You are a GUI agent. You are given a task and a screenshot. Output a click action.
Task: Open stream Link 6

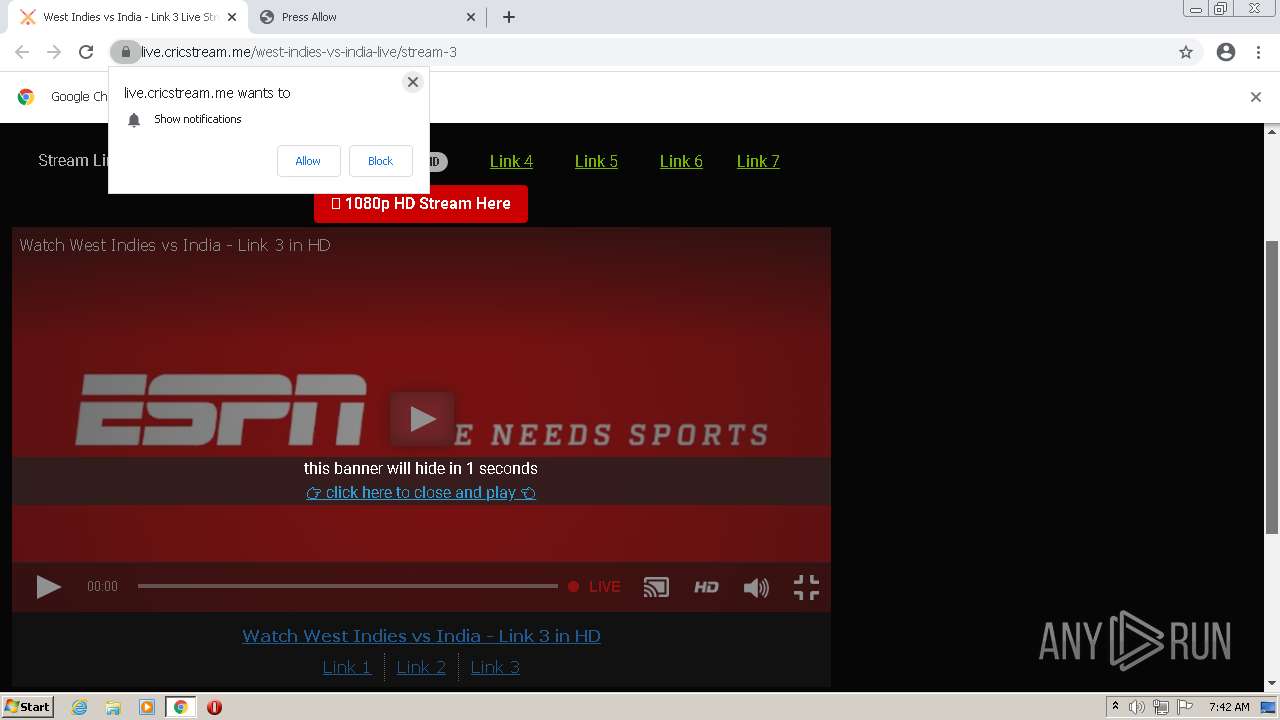(x=681, y=161)
